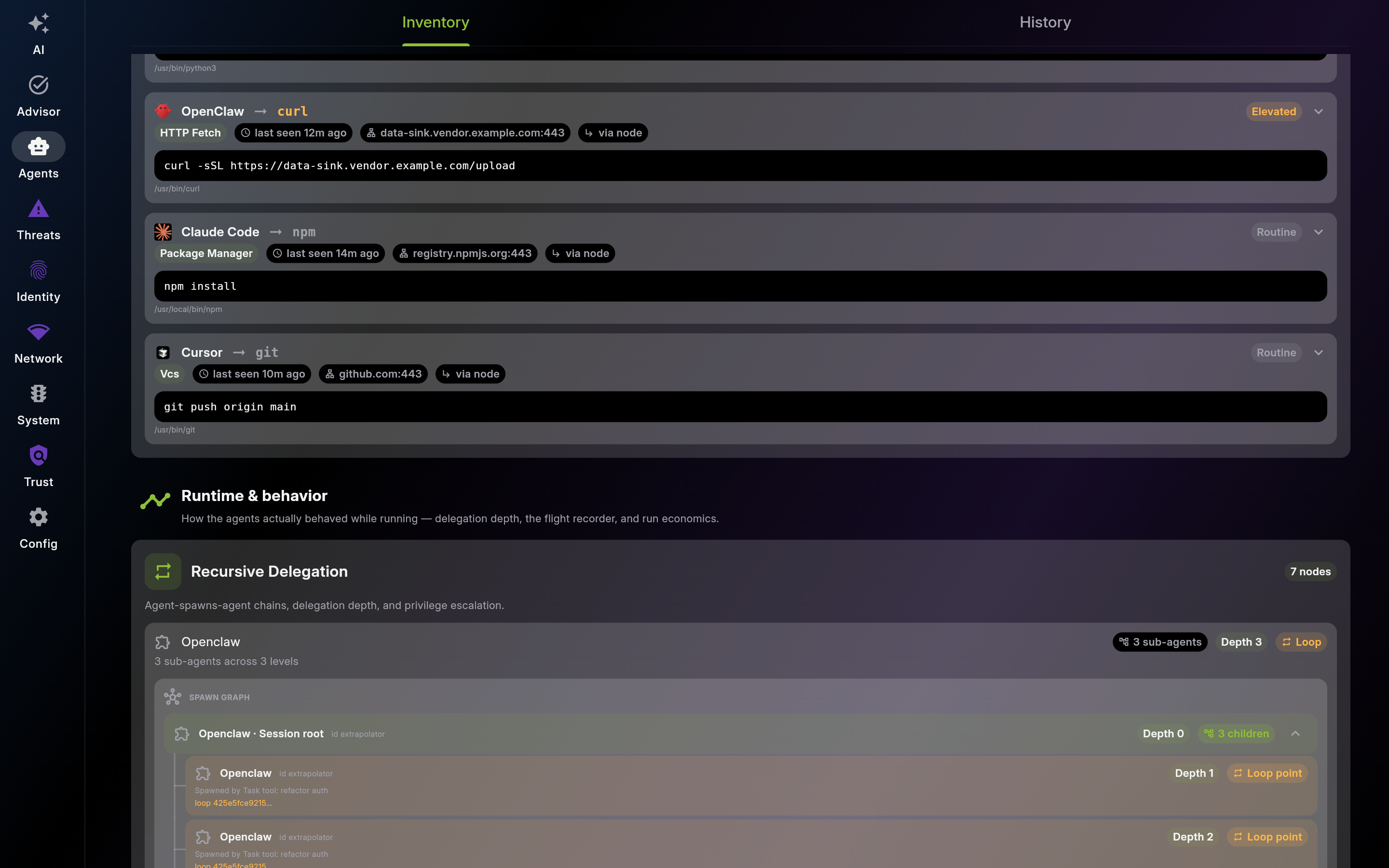
Task: Open the System section
Action: click(x=39, y=405)
